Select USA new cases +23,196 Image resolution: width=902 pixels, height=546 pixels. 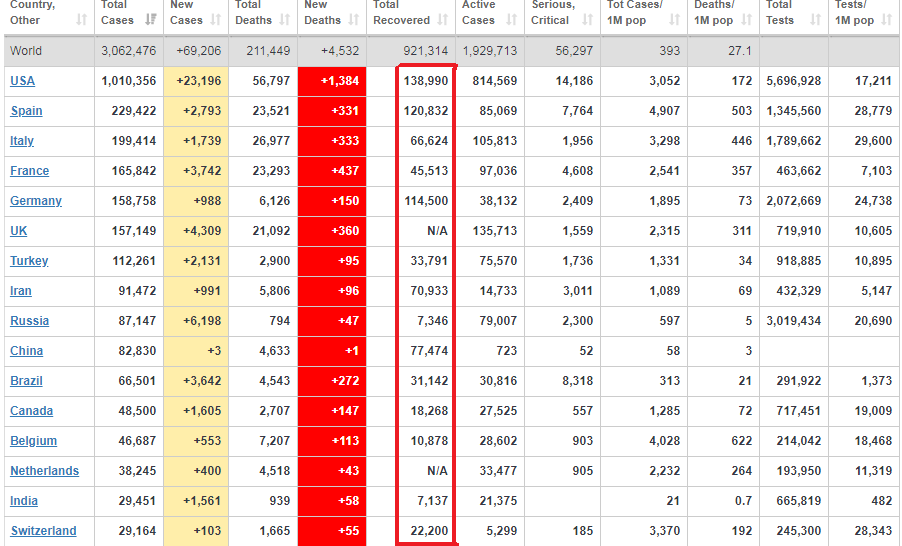point(198,81)
